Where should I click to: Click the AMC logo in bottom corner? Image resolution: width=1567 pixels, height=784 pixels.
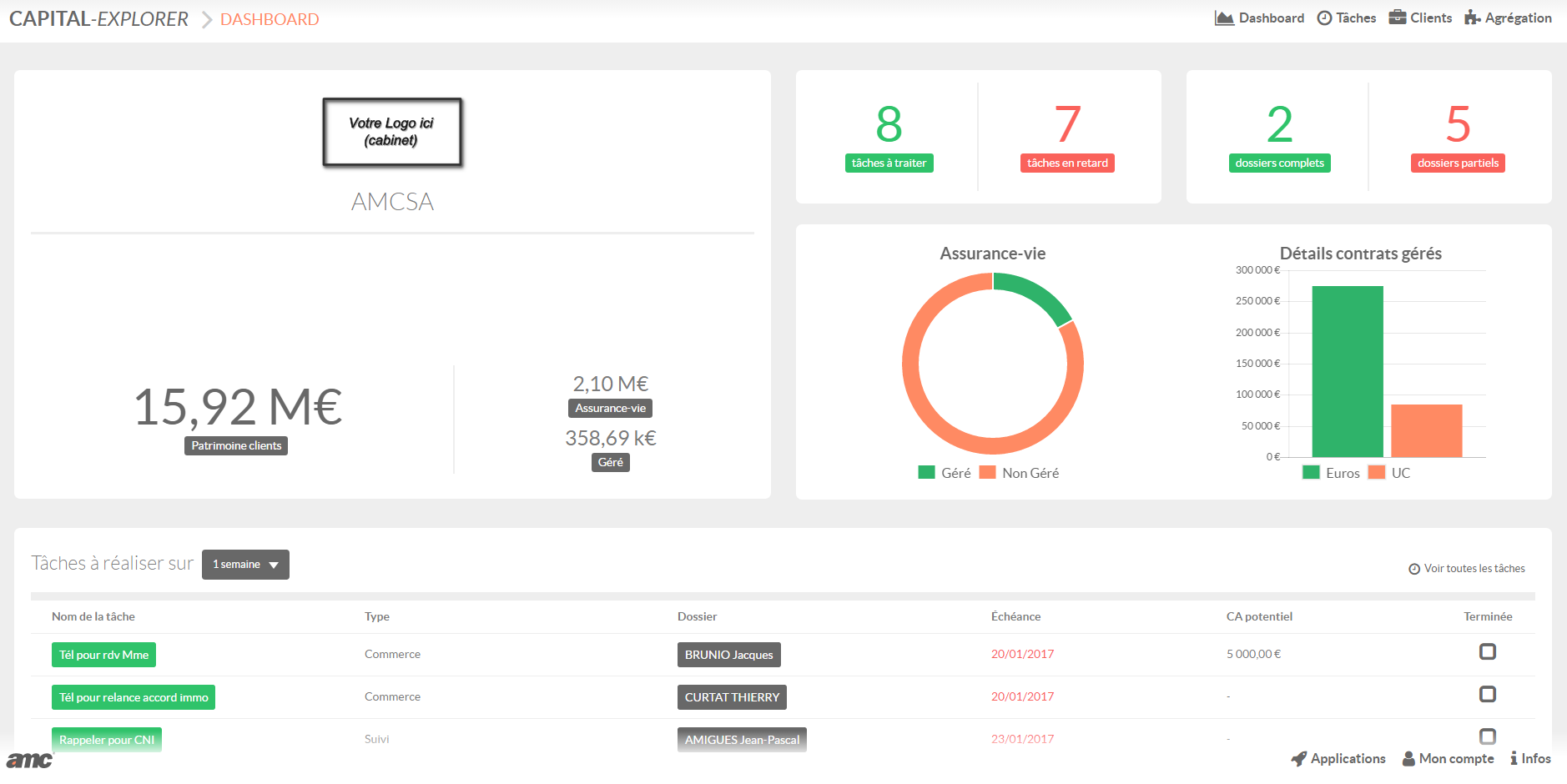pos(30,760)
